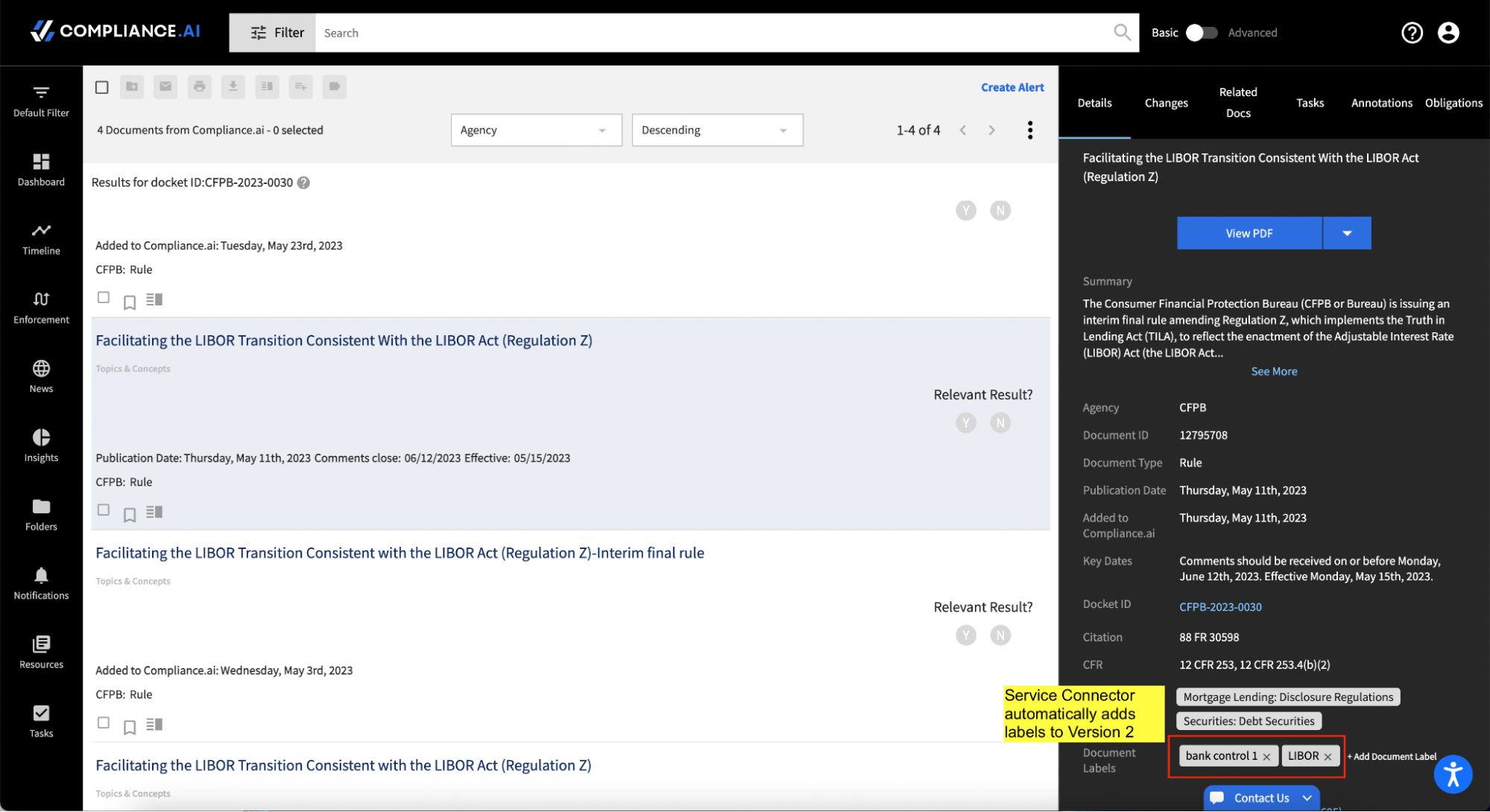Click the download toolbar icon

[x=233, y=86]
